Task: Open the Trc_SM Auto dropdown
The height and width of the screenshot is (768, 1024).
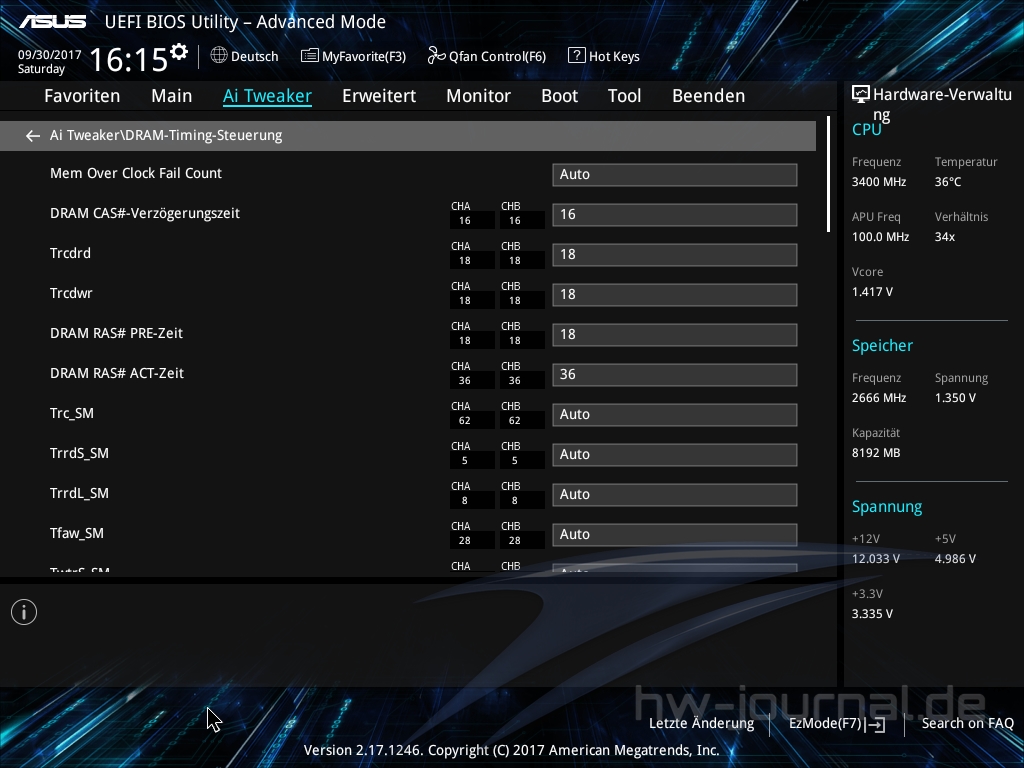Action: [x=675, y=415]
